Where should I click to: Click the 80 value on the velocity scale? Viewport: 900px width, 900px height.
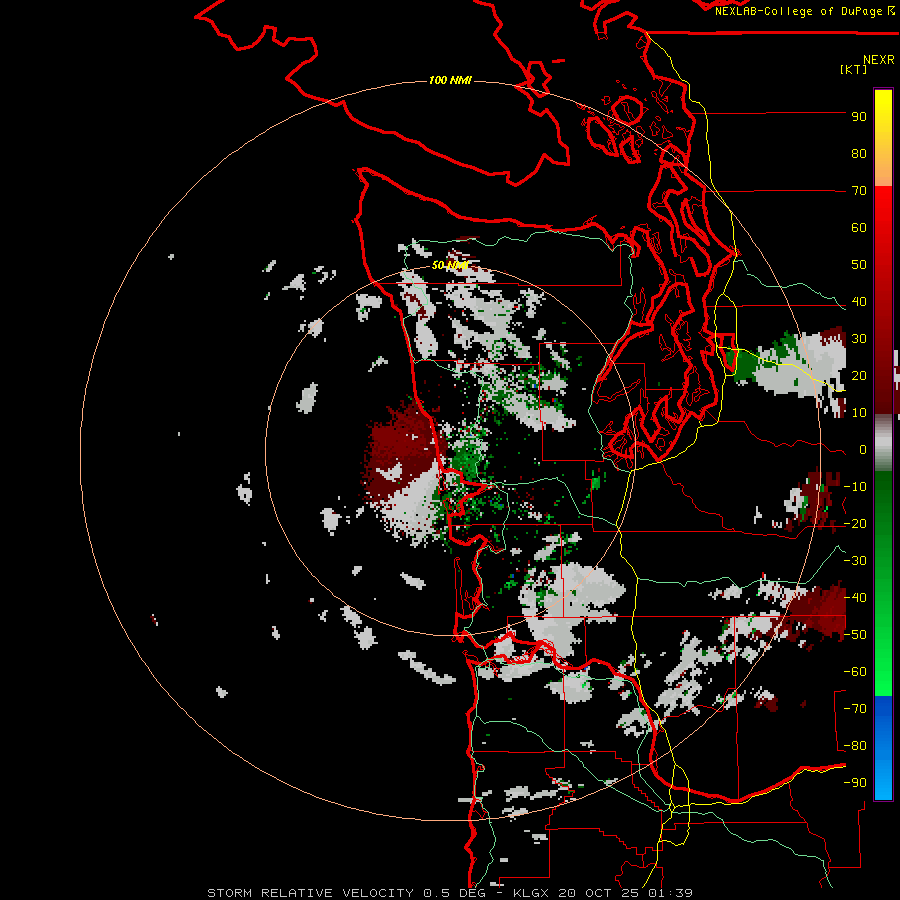click(859, 153)
